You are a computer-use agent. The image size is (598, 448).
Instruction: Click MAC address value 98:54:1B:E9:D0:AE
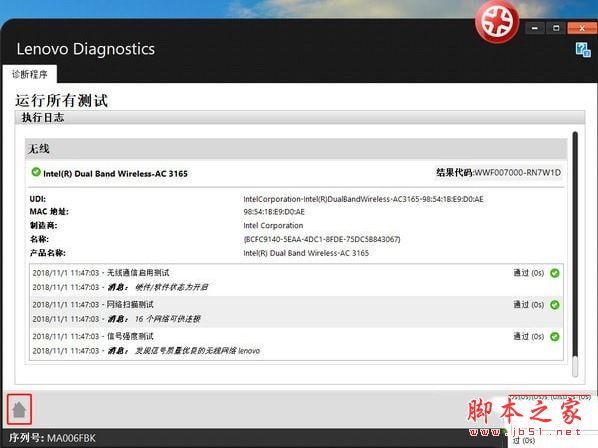point(274,212)
